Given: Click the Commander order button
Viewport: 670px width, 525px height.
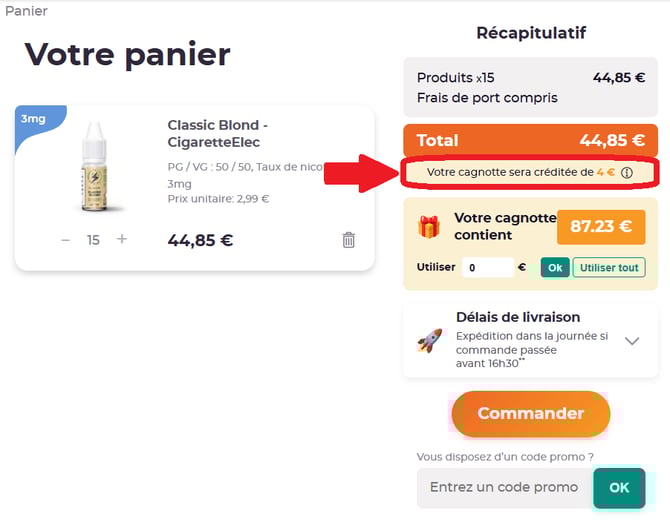Looking at the screenshot, I should pyautogui.click(x=531, y=414).
